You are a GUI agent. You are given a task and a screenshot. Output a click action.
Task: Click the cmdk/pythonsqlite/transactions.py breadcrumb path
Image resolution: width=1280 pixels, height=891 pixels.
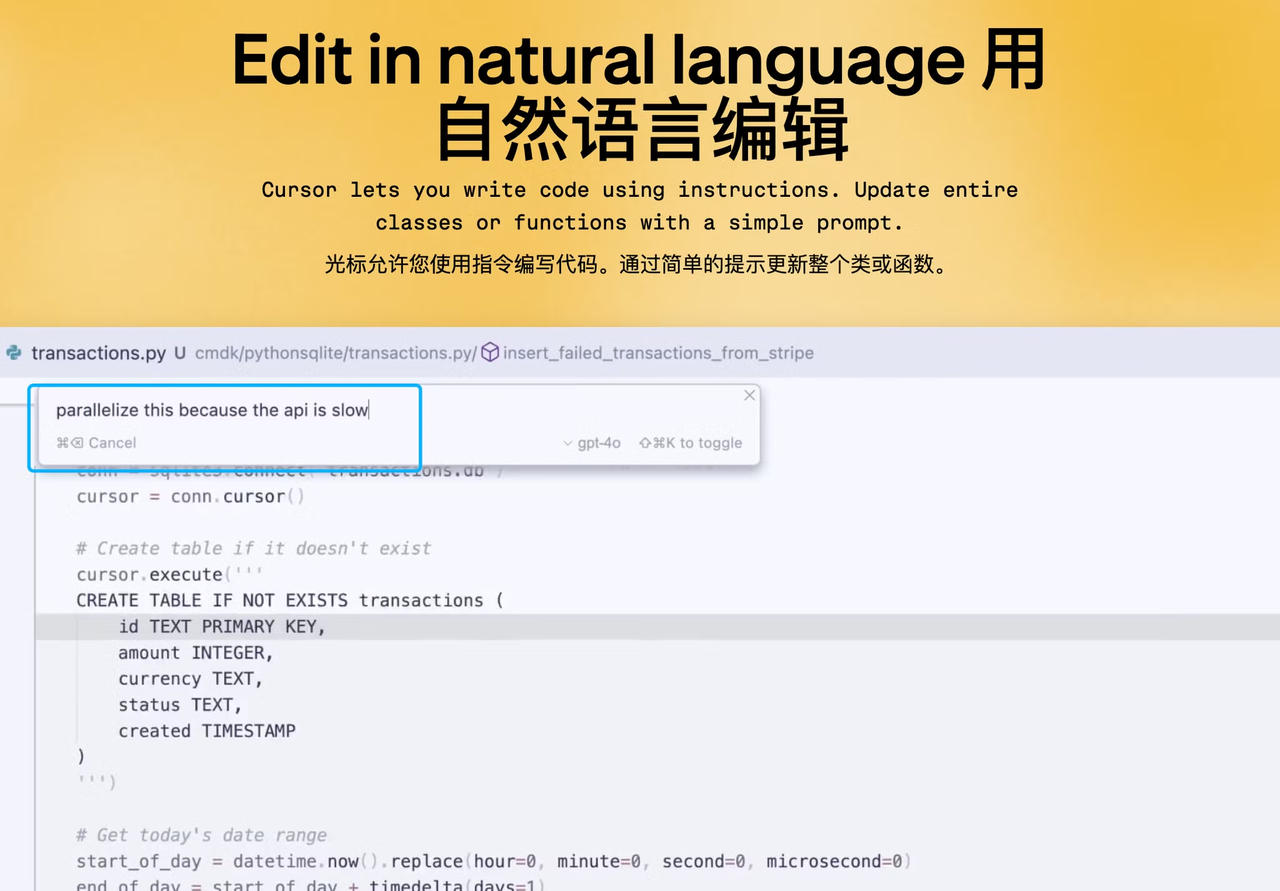point(336,353)
